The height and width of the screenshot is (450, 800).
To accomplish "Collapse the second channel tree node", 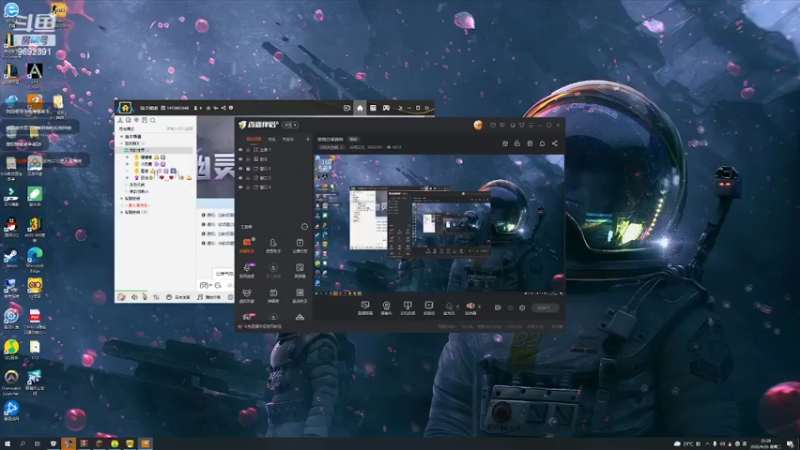I will click(121, 143).
